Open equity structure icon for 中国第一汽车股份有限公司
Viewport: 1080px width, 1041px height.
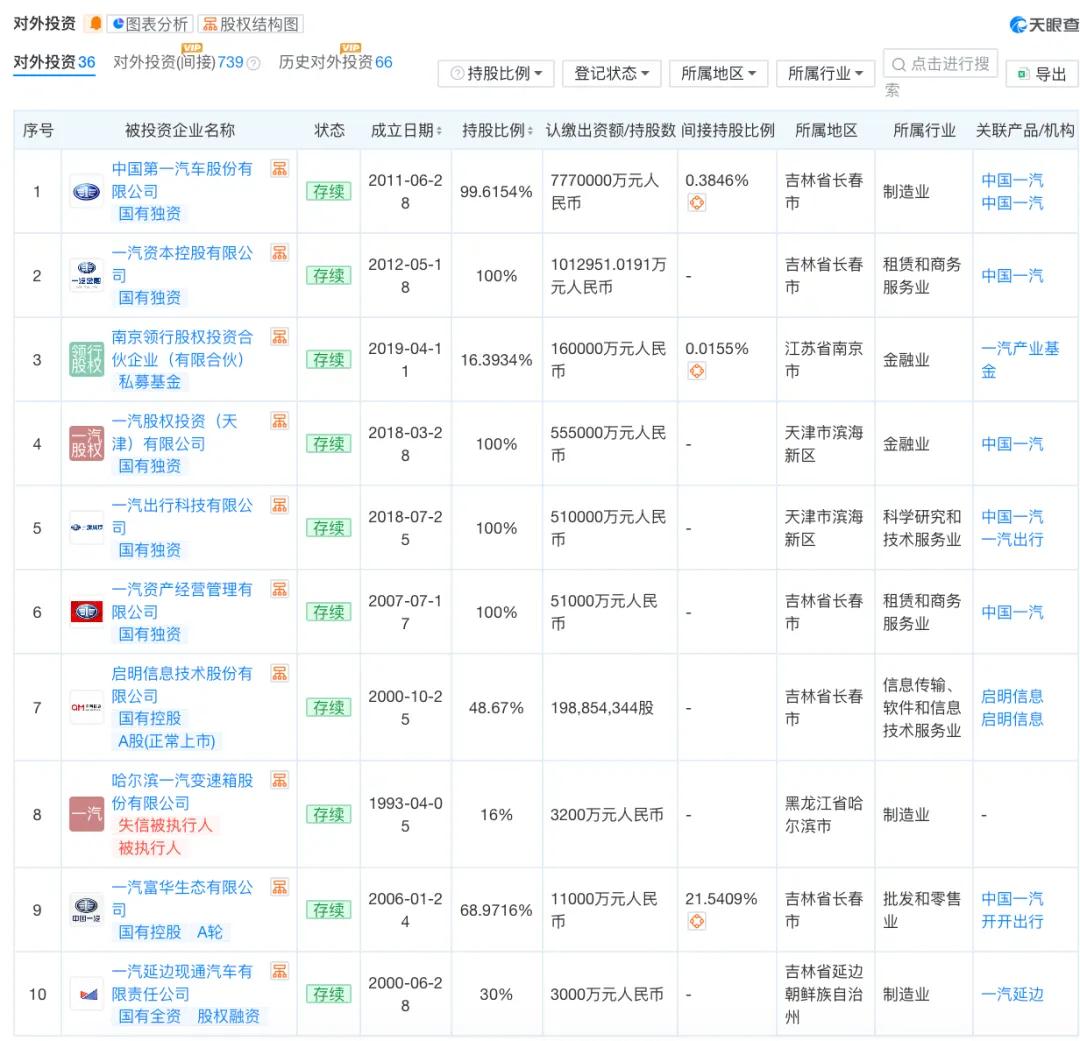280,169
